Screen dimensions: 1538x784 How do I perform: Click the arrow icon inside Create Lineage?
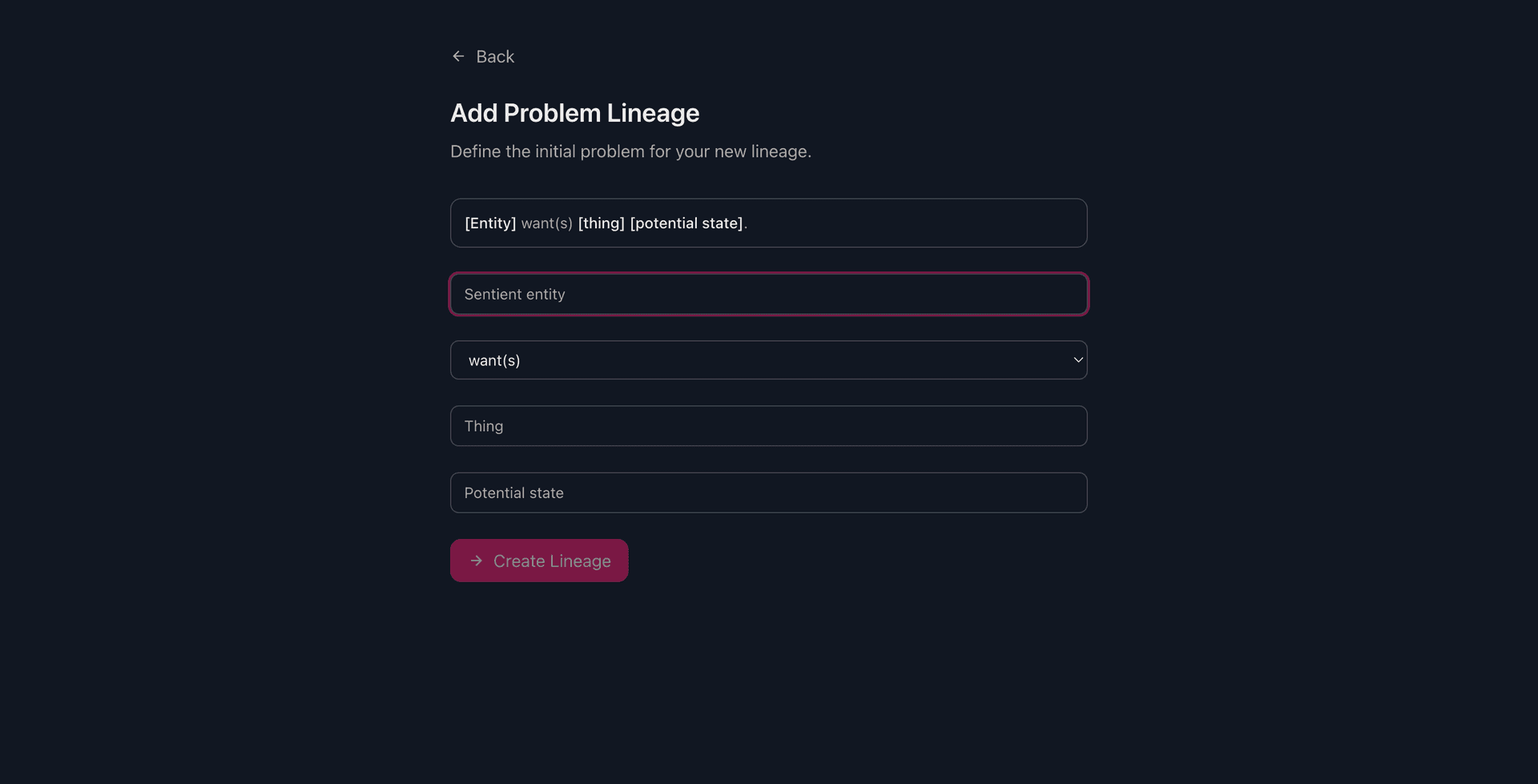click(x=477, y=561)
